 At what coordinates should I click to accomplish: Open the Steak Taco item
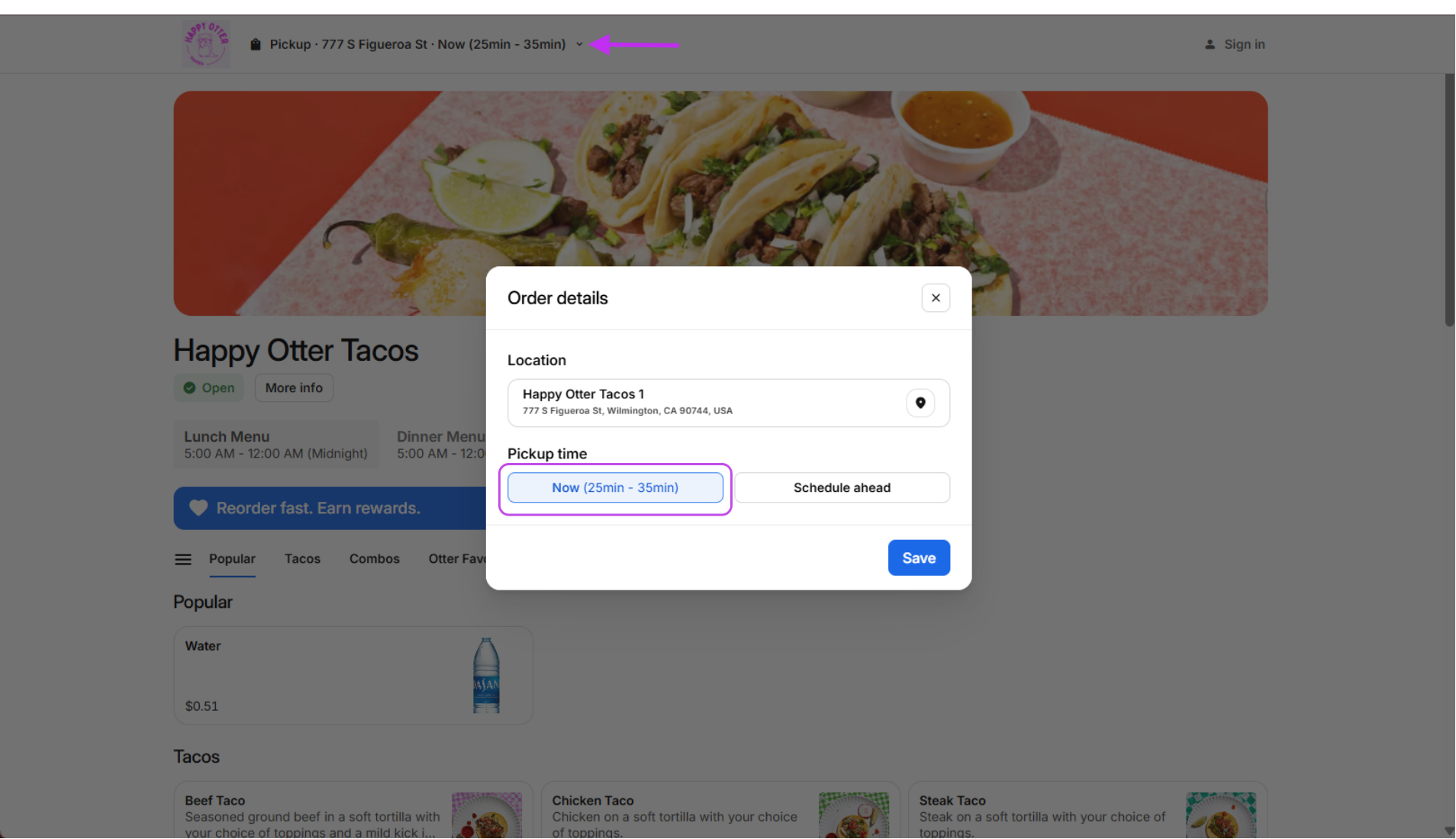click(1087, 810)
